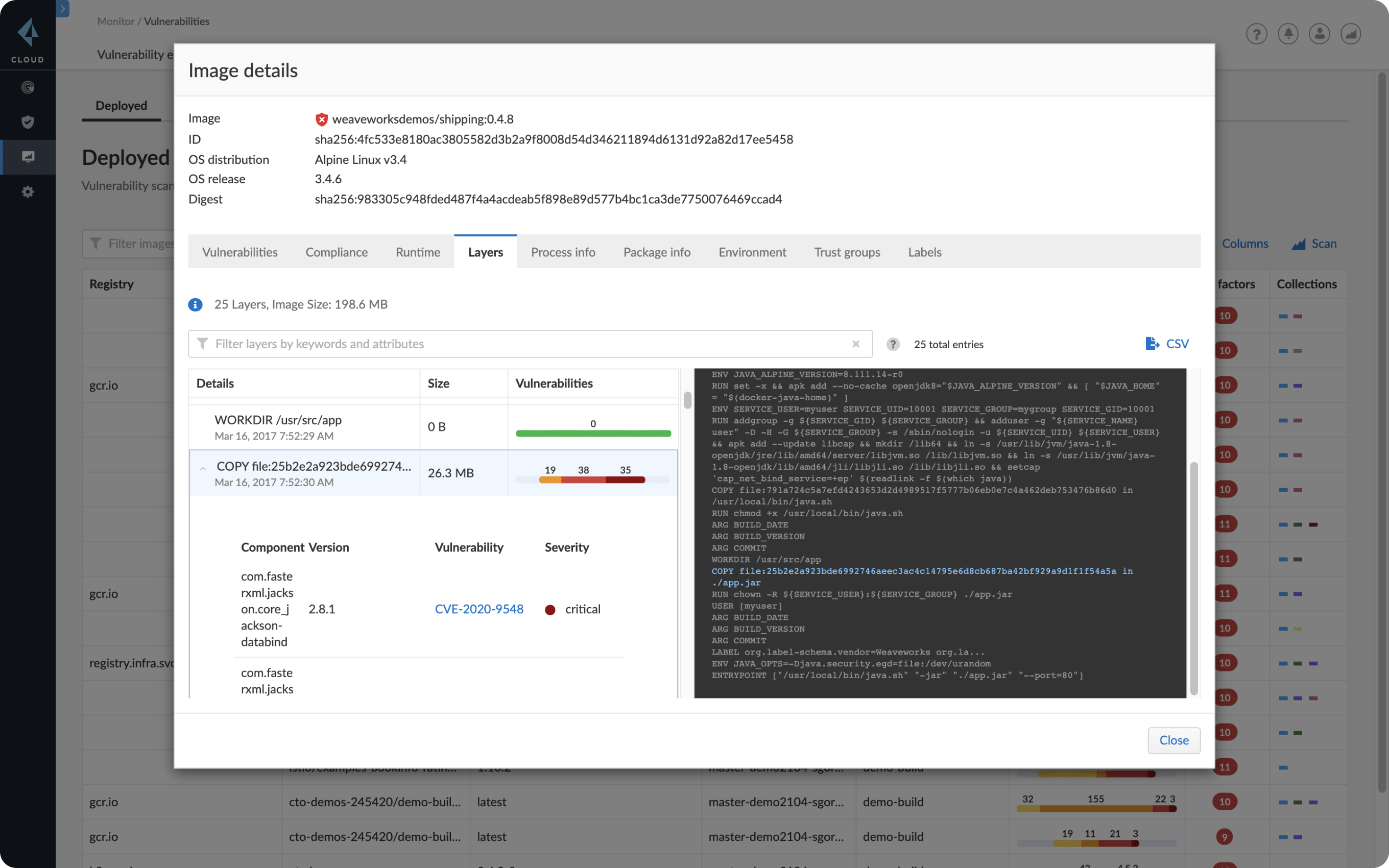The width and height of the screenshot is (1389, 868).
Task: Export layers using CSV button
Action: 1167,344
